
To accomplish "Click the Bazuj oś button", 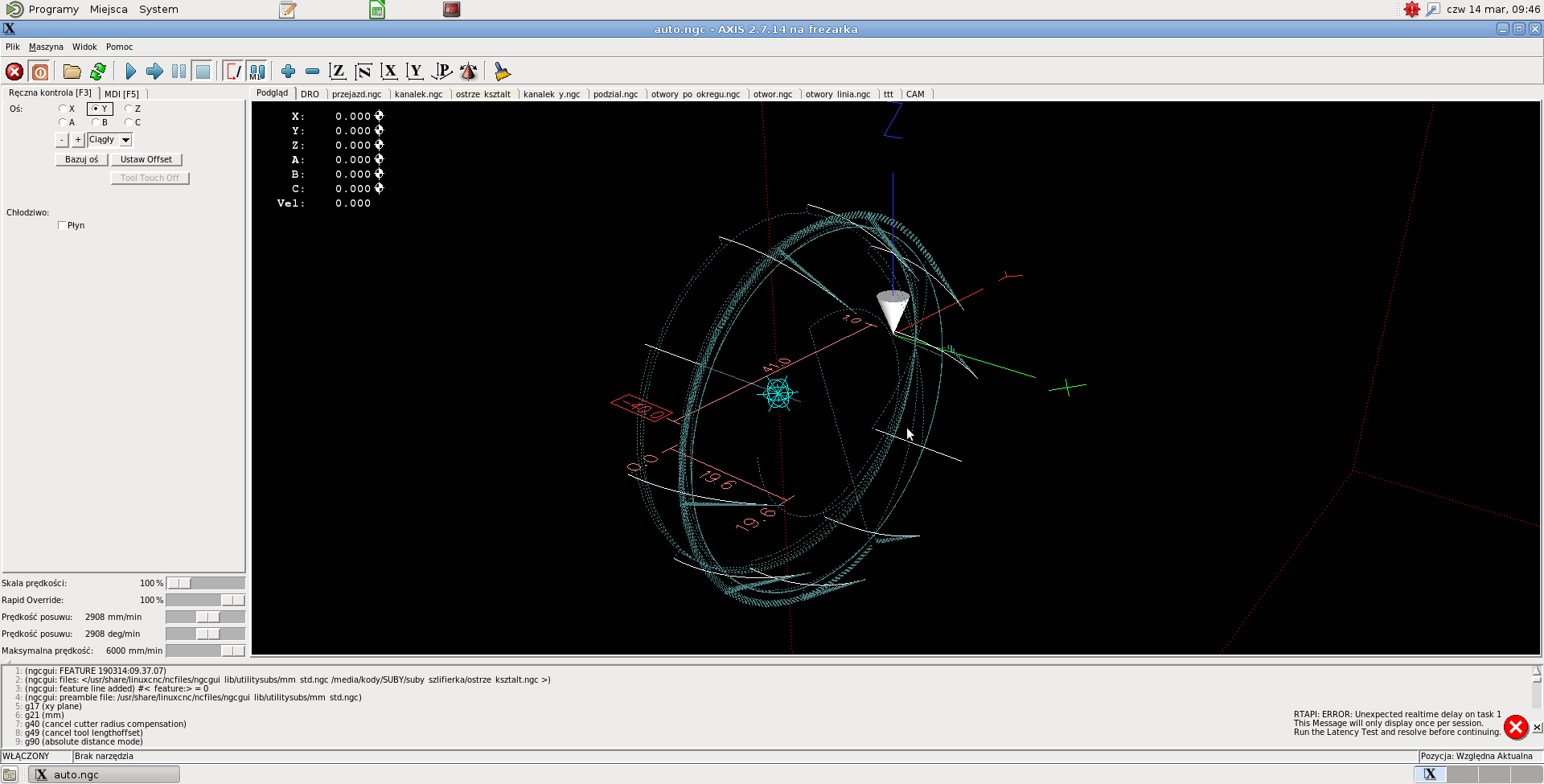I will click(82, 159).
